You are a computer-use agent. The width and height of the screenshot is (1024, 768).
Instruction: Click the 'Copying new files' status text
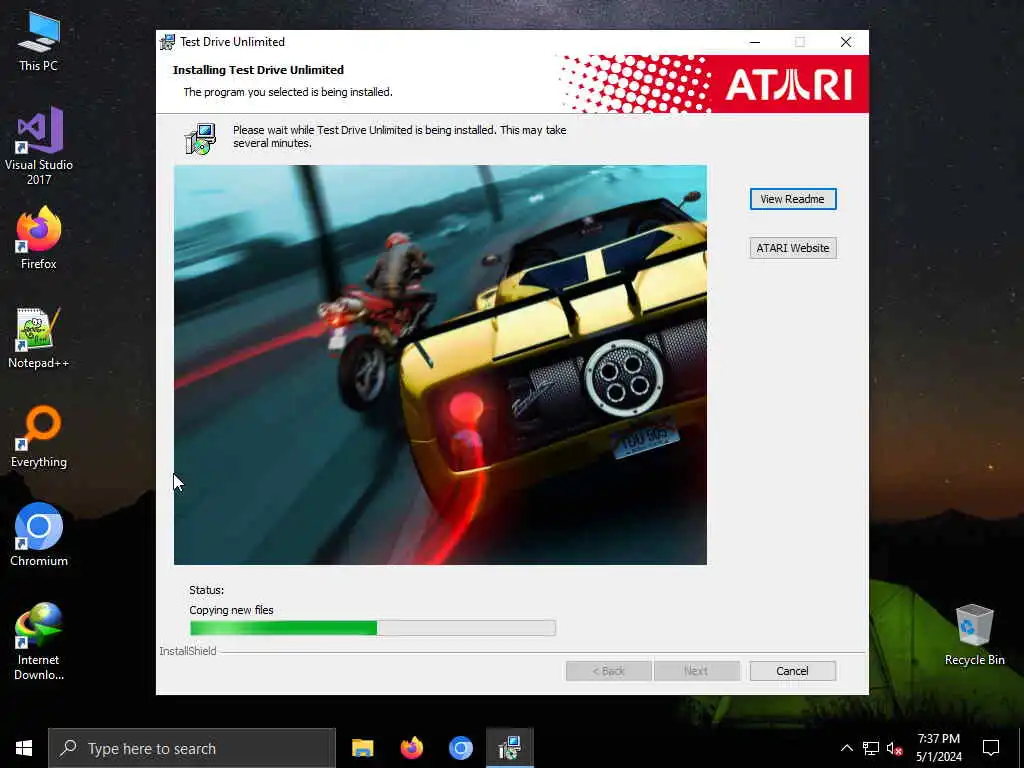click(231, 610)
